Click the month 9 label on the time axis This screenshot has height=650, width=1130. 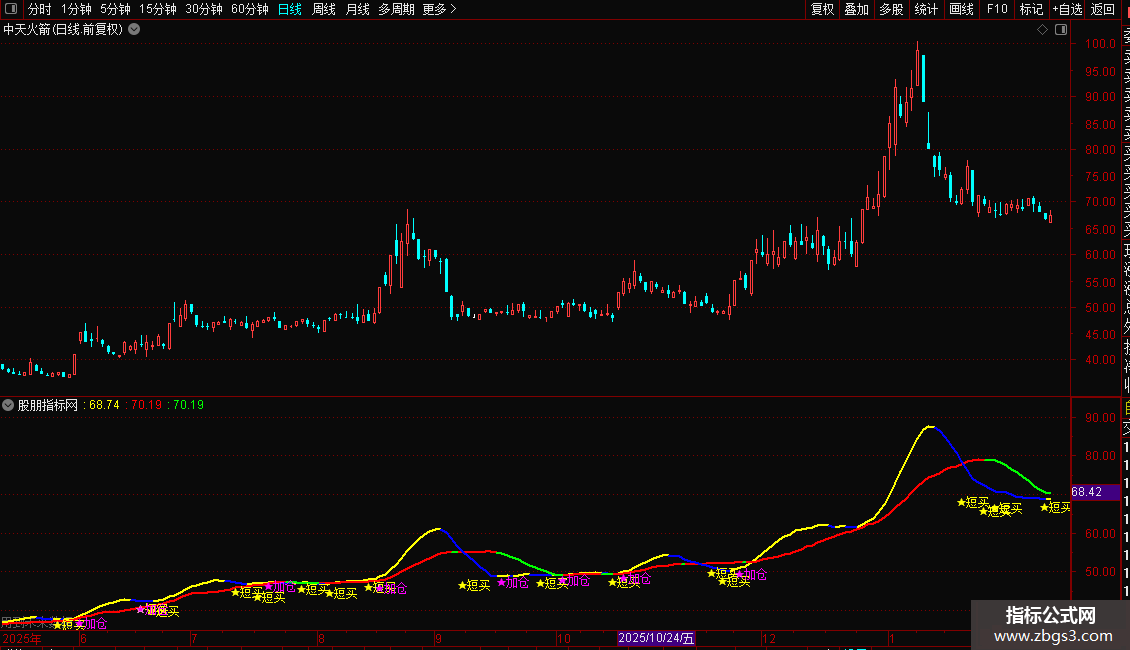pyautogui.click(x=438, y=638)
